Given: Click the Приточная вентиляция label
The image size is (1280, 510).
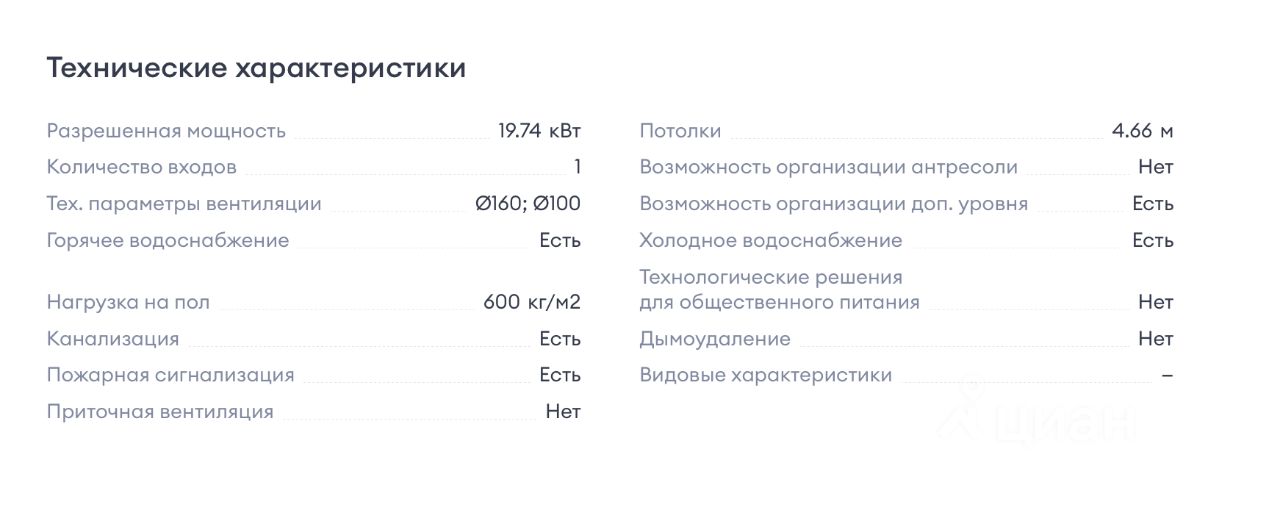Looking at the screenshot, I should tap(160, 412).
